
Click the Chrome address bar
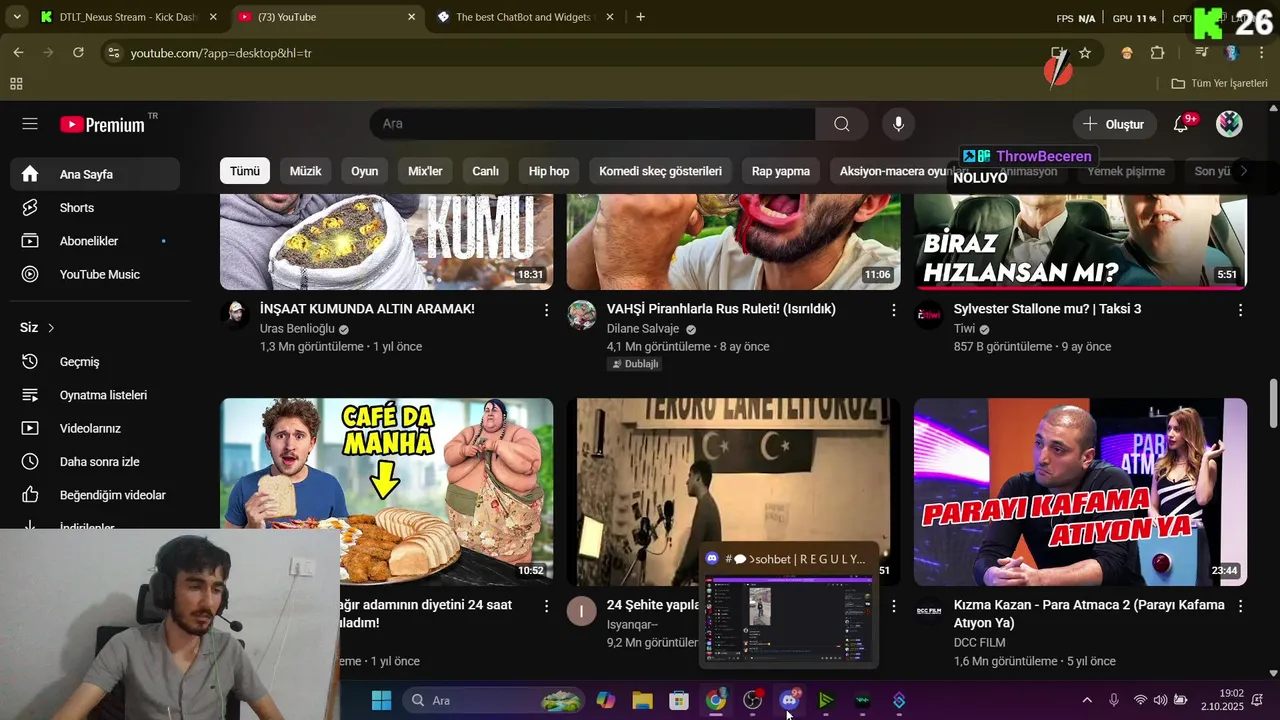point(580,53)
